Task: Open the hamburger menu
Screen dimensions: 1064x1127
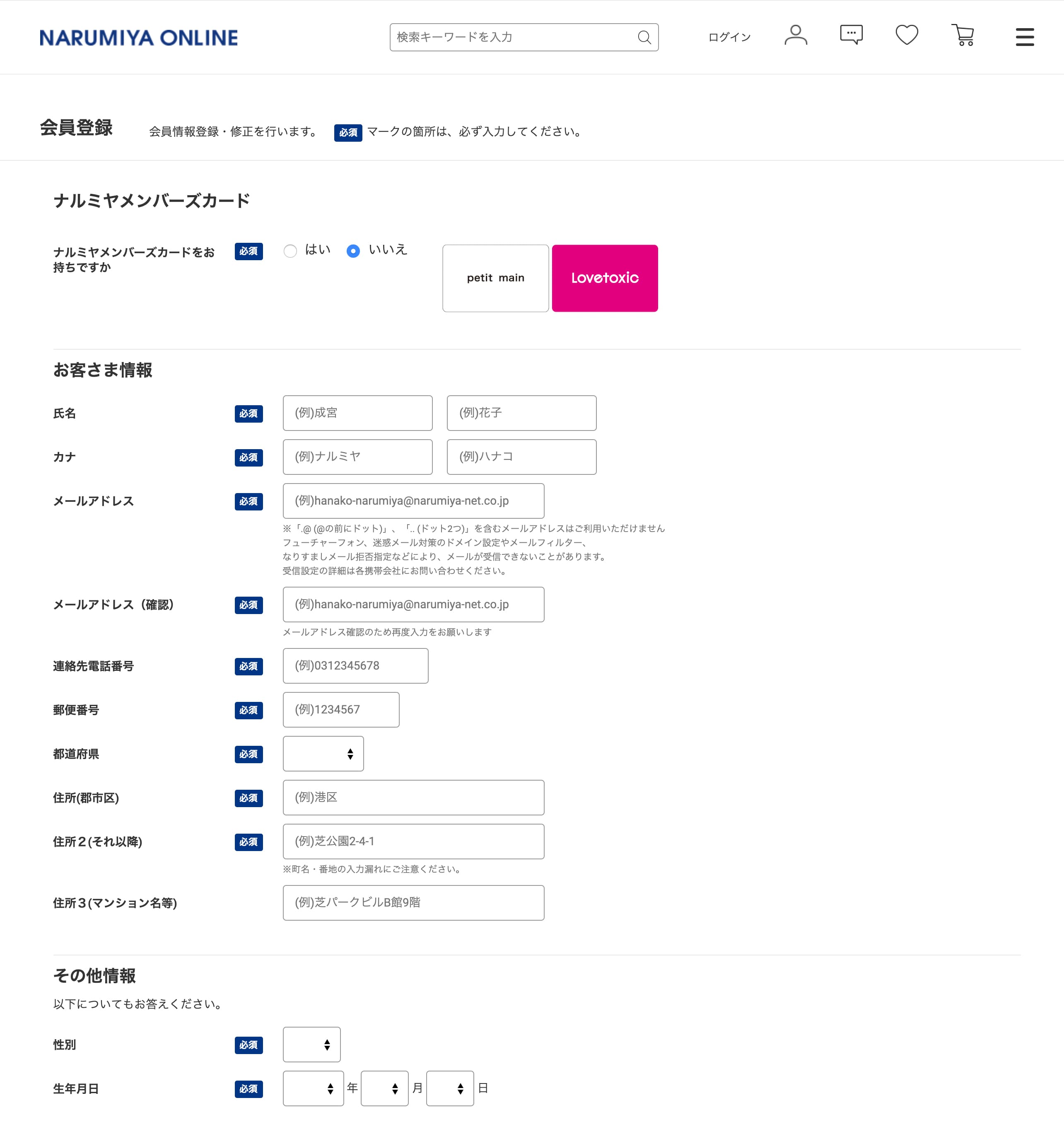Action: tap(1024, 37)
